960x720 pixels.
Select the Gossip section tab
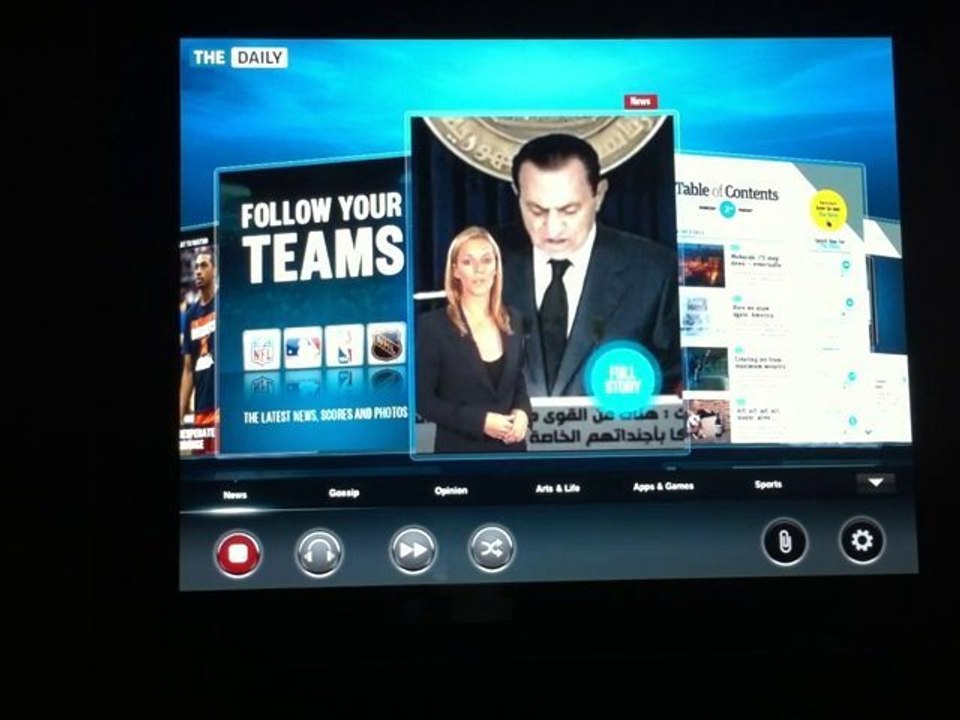point(343,492)
